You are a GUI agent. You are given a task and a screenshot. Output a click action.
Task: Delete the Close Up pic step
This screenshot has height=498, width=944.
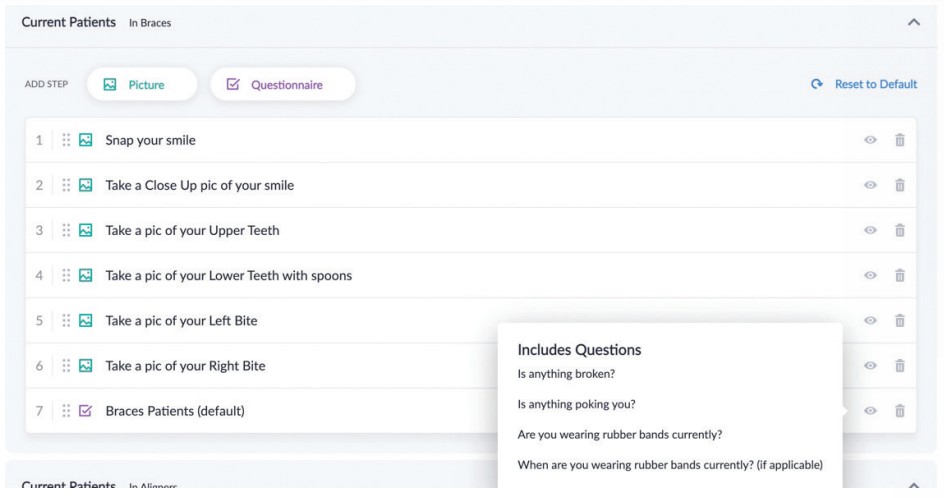pos(899,185)
